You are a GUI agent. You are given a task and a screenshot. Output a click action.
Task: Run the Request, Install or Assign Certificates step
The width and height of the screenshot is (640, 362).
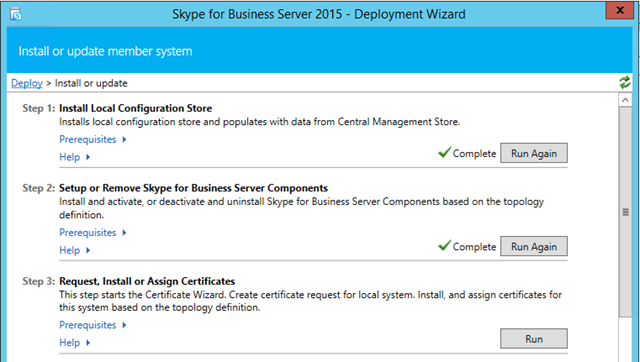tap(534, 339)
